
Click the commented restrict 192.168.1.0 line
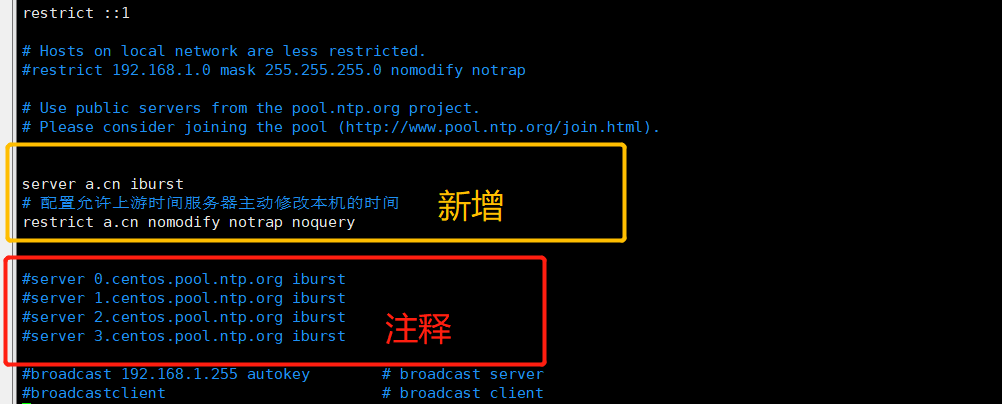click(274, 70)
